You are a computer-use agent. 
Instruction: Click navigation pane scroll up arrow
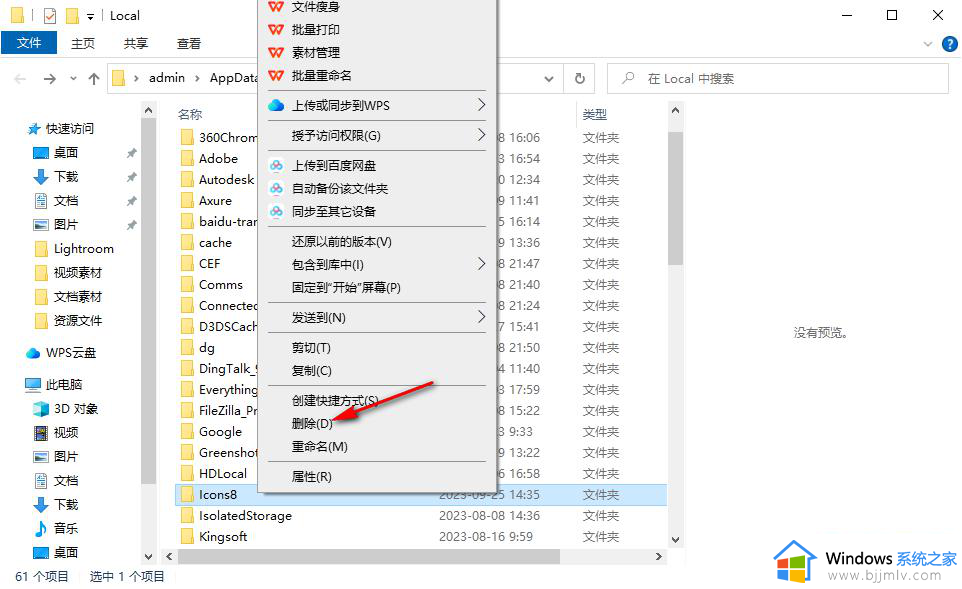tap(148, 110)
